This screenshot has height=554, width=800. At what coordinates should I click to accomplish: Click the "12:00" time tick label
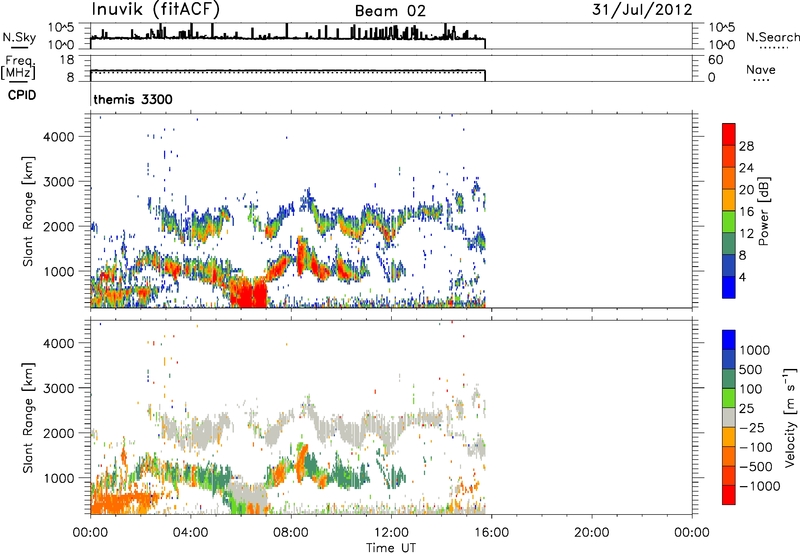tap(391, 533)
